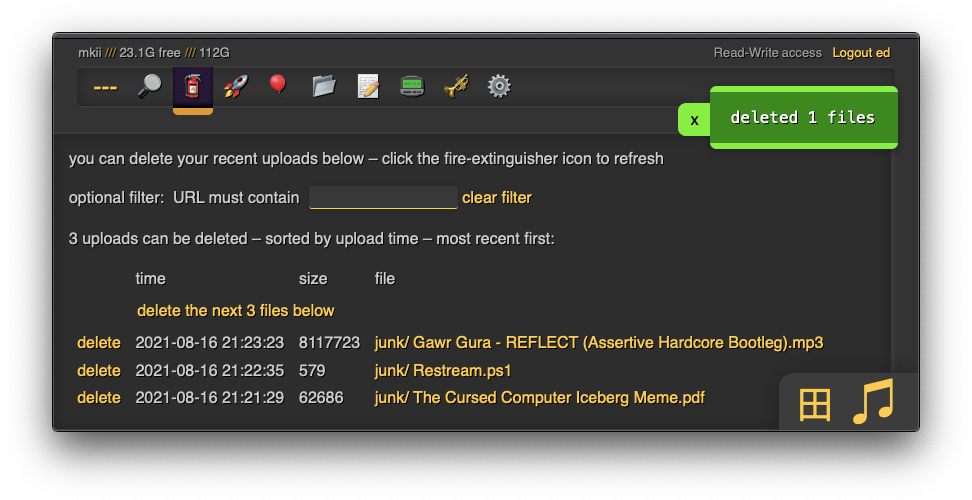The width and height of the screenshot is (972, 500).
Task: Delete the Gawr Gura REFLECT mp3 upload
Action: point(99,343)
